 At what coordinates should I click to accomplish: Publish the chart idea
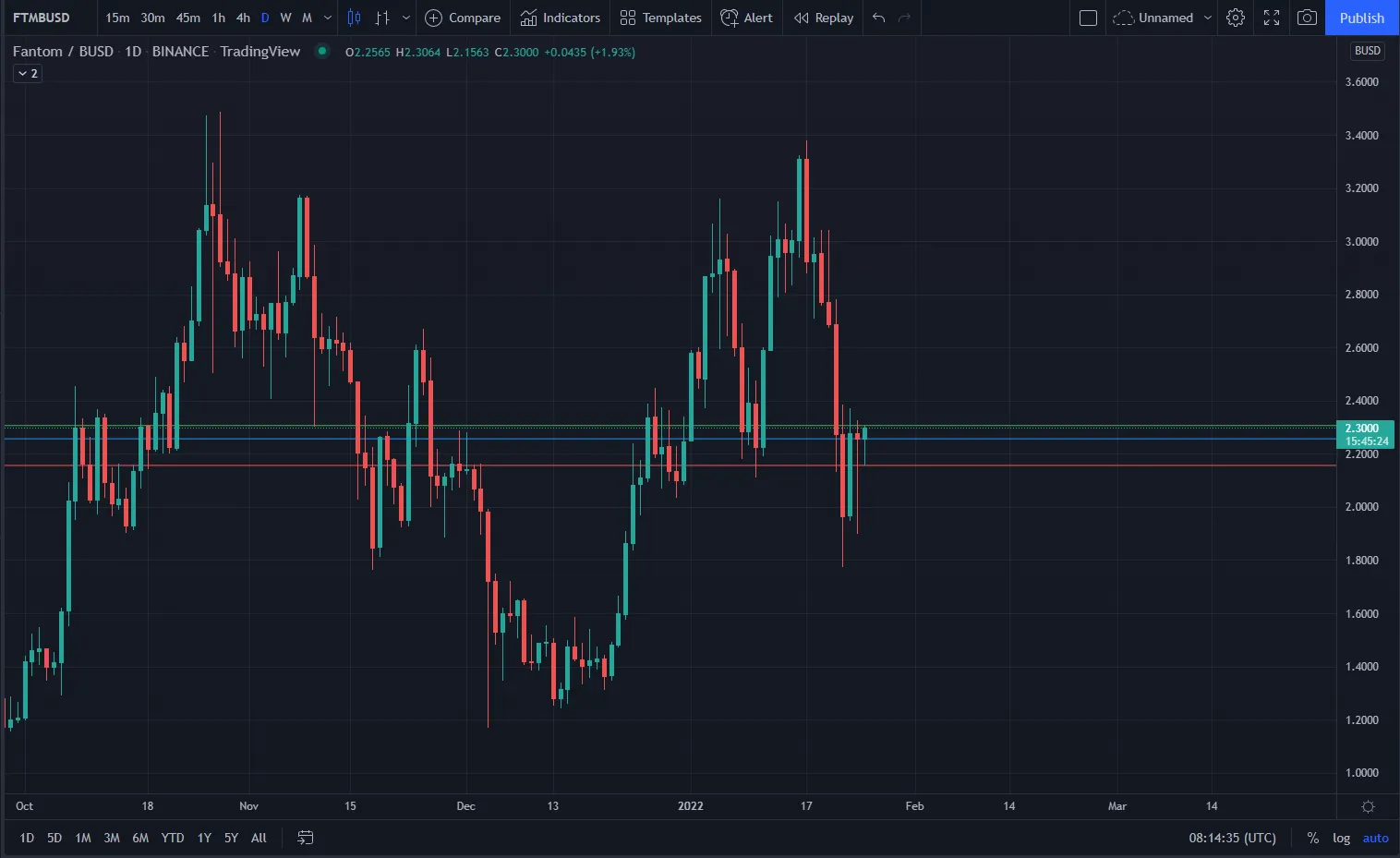tap(1362, 18)
